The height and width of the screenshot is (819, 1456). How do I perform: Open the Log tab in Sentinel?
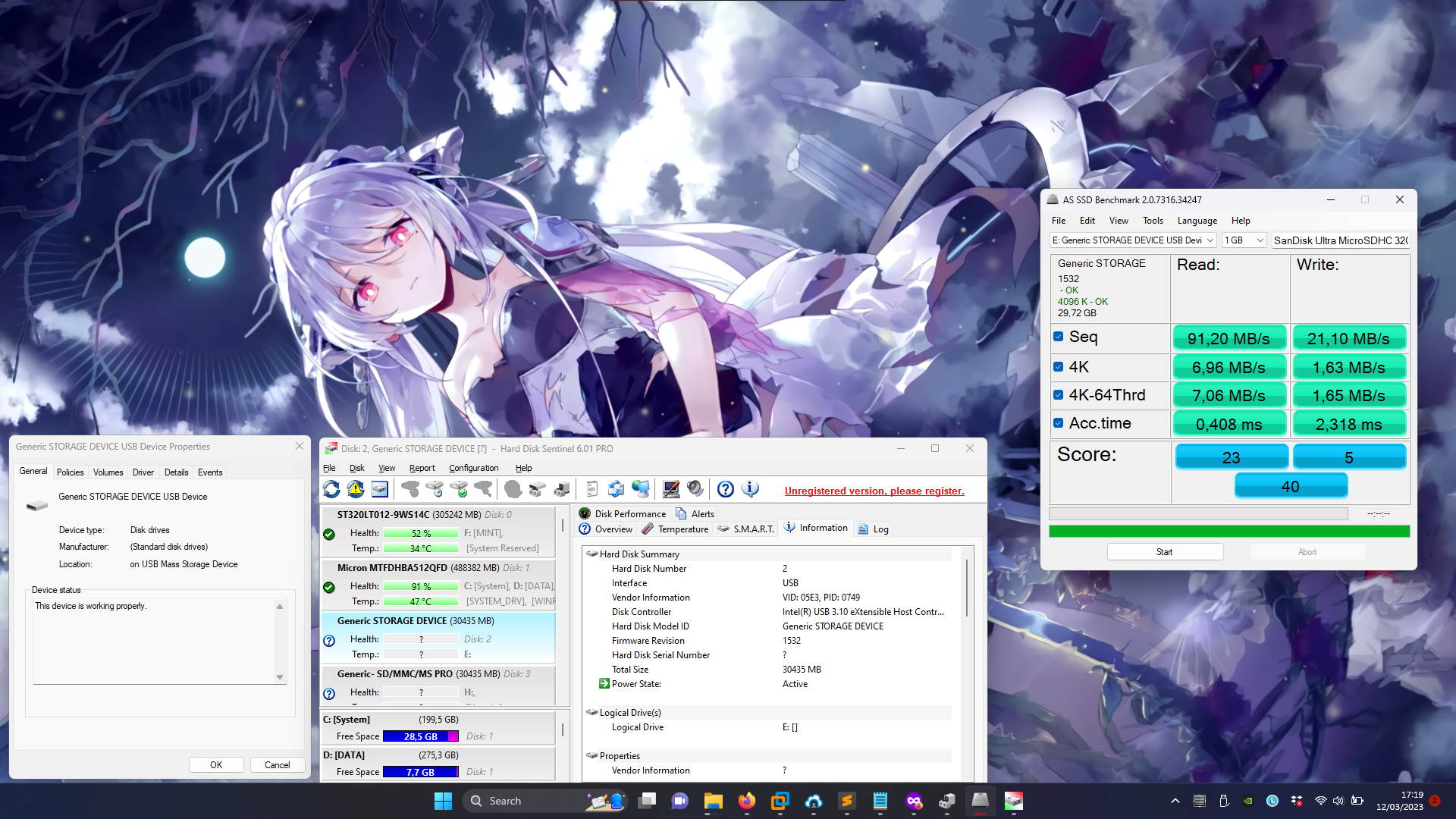[873, 529]
